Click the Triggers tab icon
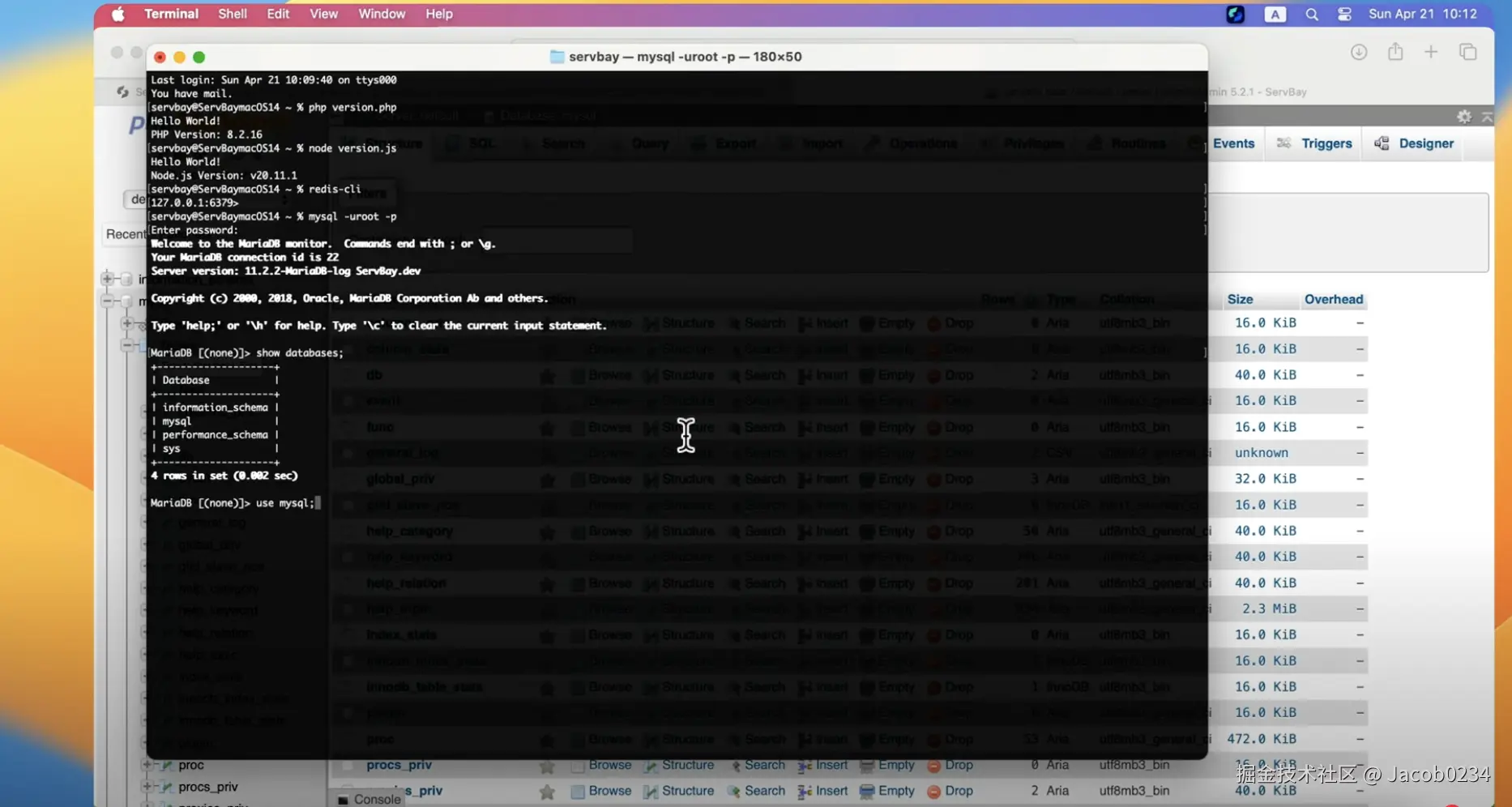 tap(1283, 143)
